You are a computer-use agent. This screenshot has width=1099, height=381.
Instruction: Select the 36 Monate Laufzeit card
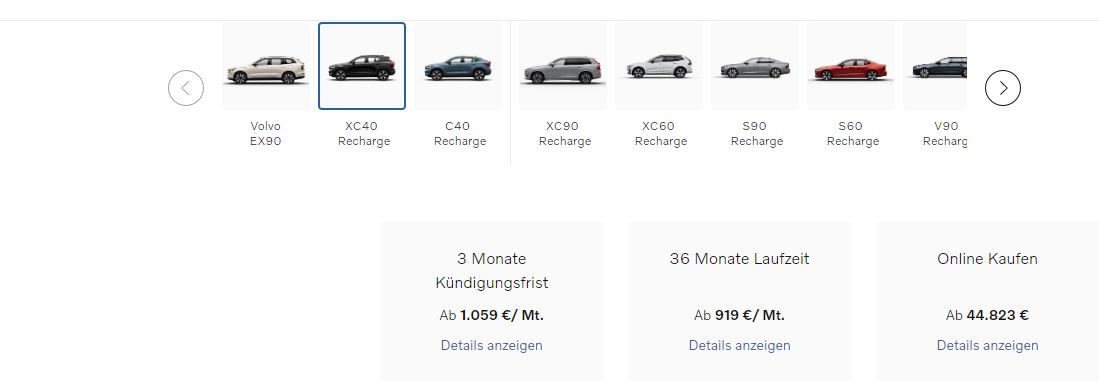[x=740, y=302]
